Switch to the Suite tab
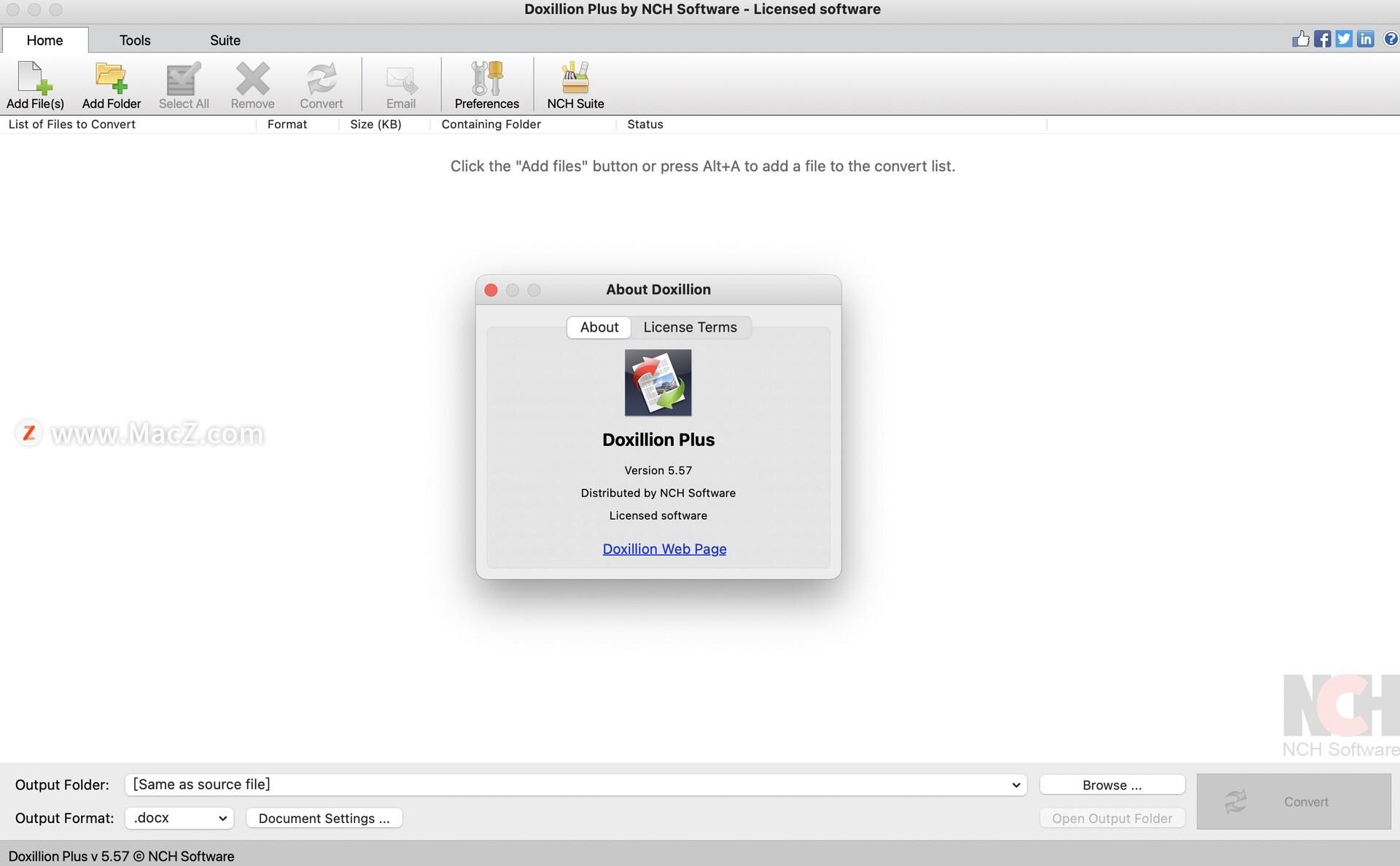This screenshot has width=1400, height=866. [225, 40]
